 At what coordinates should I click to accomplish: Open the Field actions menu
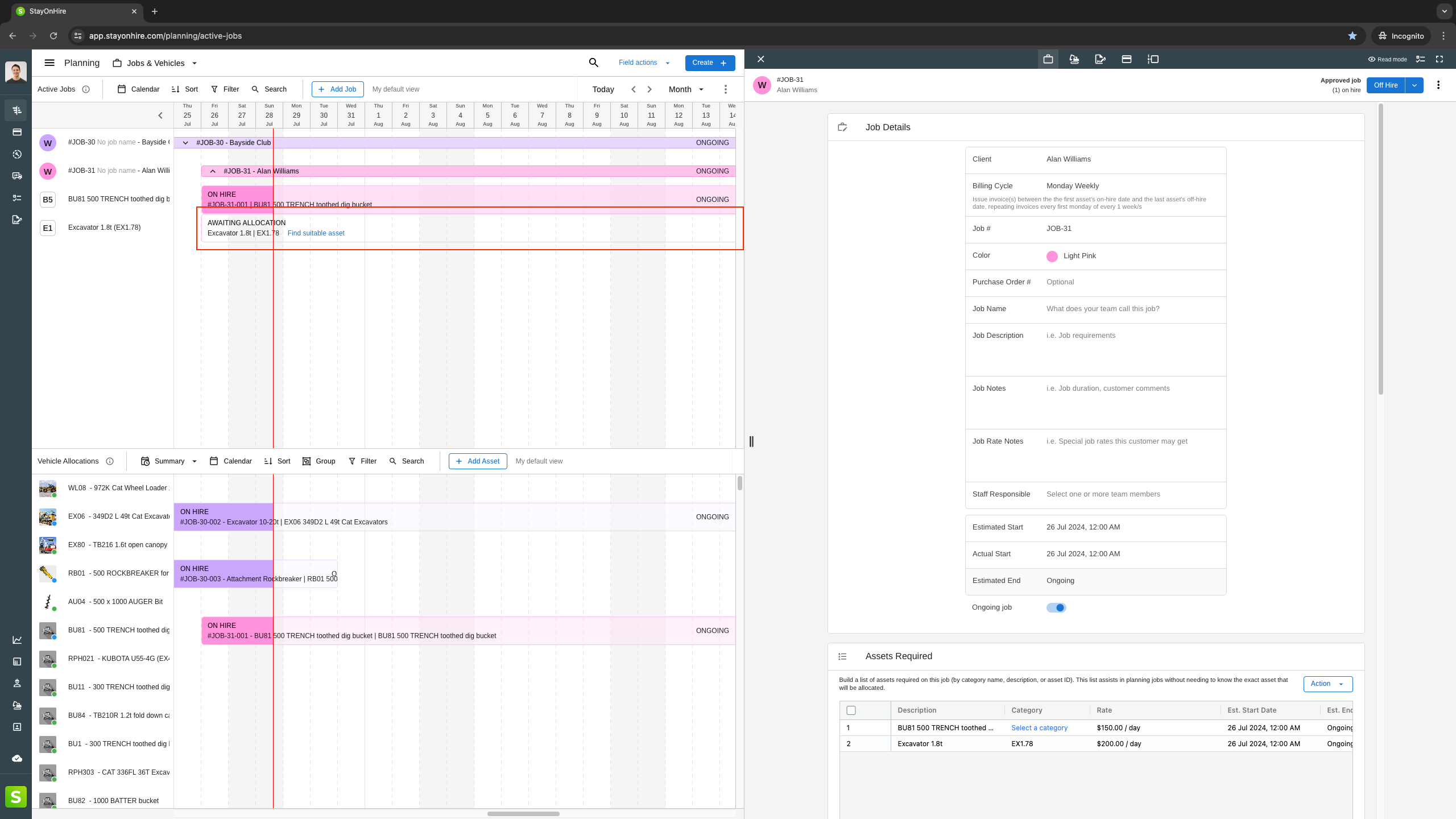coord(644,63)
